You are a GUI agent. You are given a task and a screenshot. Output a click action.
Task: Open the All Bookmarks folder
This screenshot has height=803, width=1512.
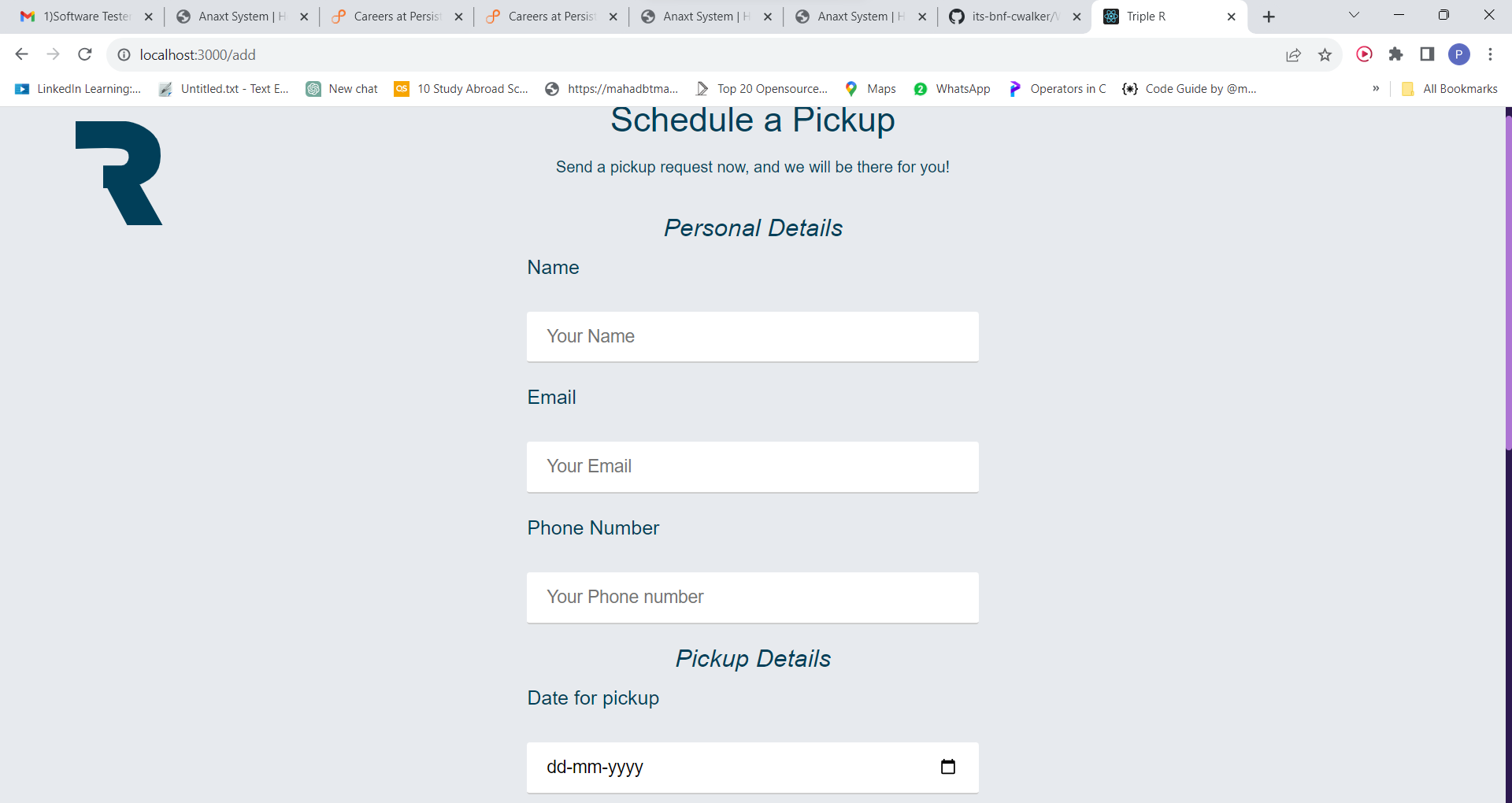(1458, 89)
